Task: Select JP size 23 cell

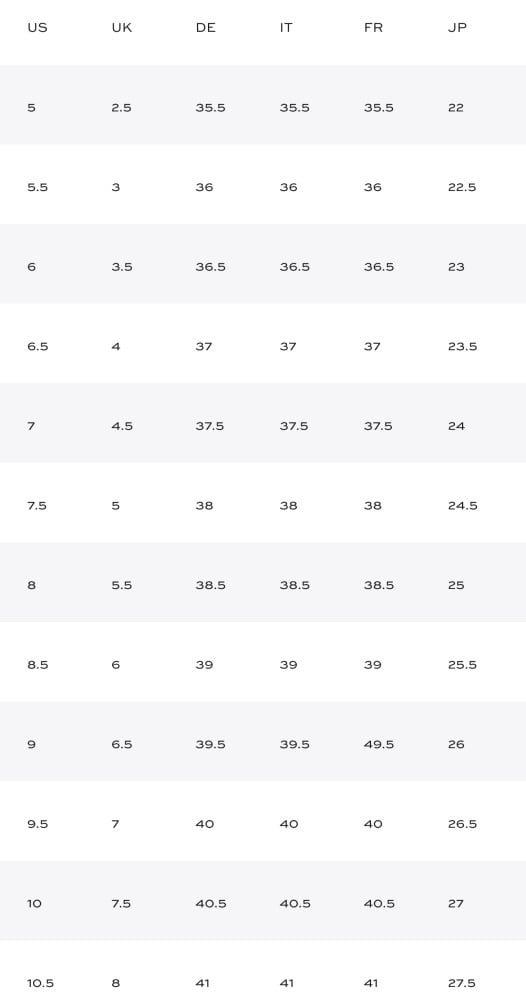Action: (x=456, y=267)
